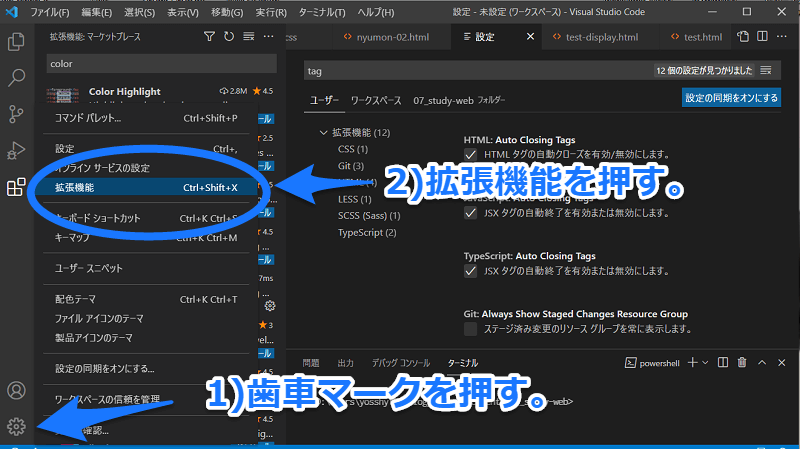Refresh the extensions marketplace list
Screen dimensions: 800x449
click(x=229, y=37)
